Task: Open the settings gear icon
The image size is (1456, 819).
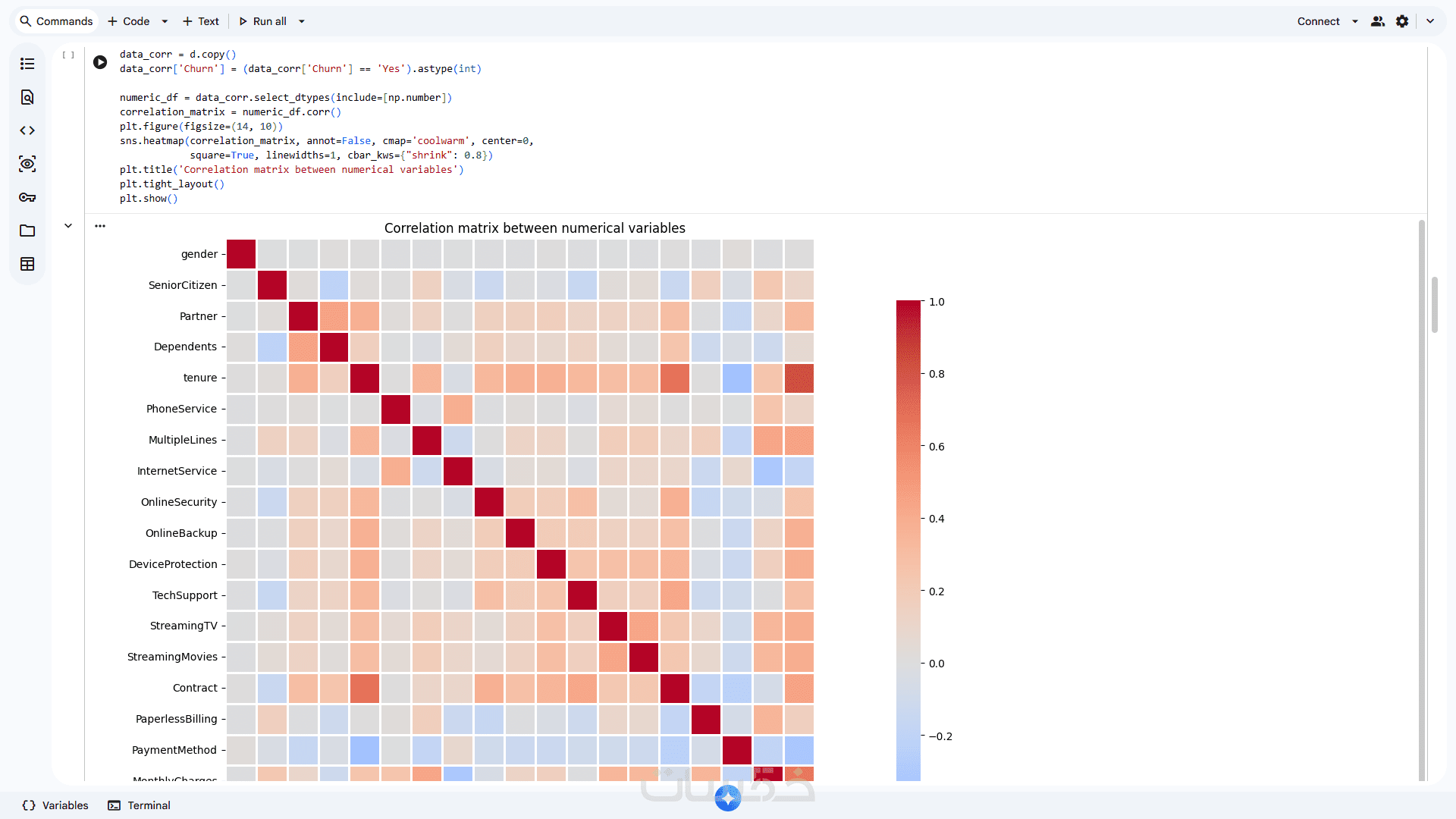Action: tap(1402, 21)
